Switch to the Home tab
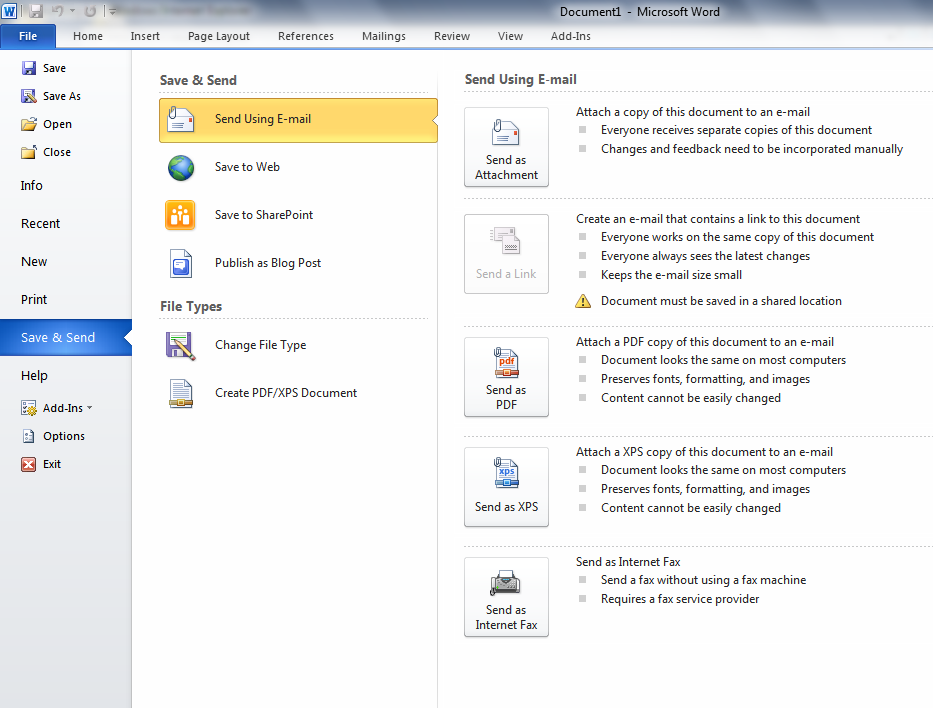The height and width of the screenshot is (708, 933). click(x=87, y=36)
